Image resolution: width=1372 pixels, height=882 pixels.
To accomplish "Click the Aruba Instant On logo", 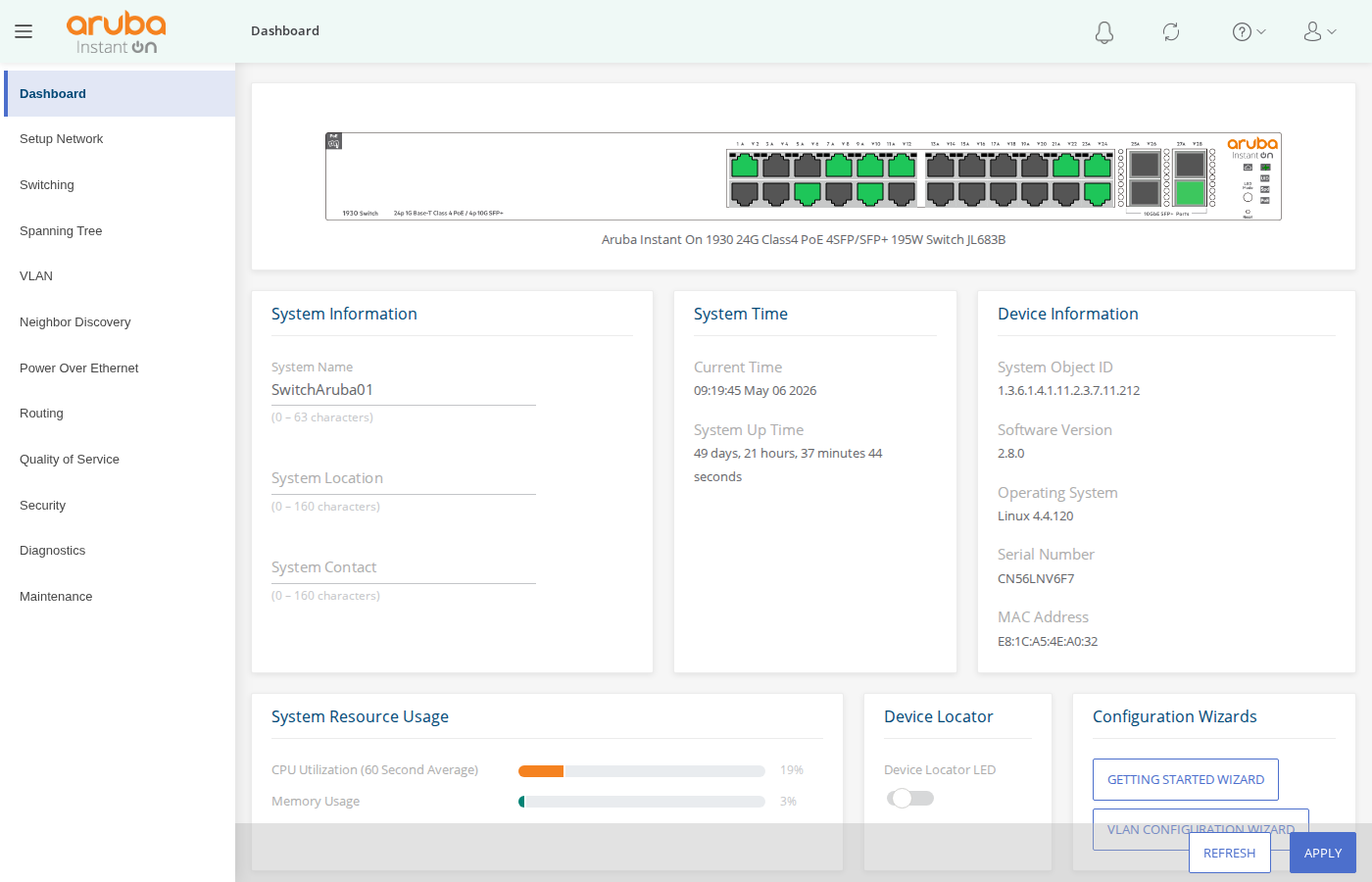I will click(116, 32).
